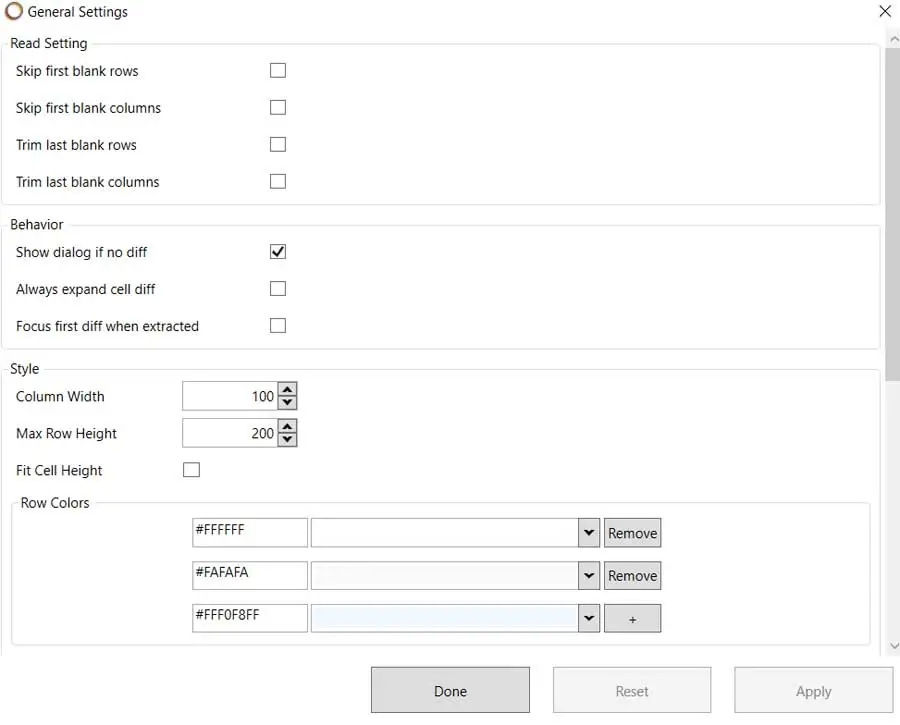Add a new row color with plus
The height and width of the screenshot is (725, 900).
632,619
